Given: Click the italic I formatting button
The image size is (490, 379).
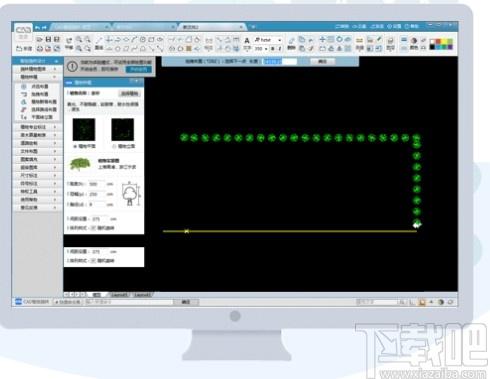Looking at the screenshot, I should point(279,49).
